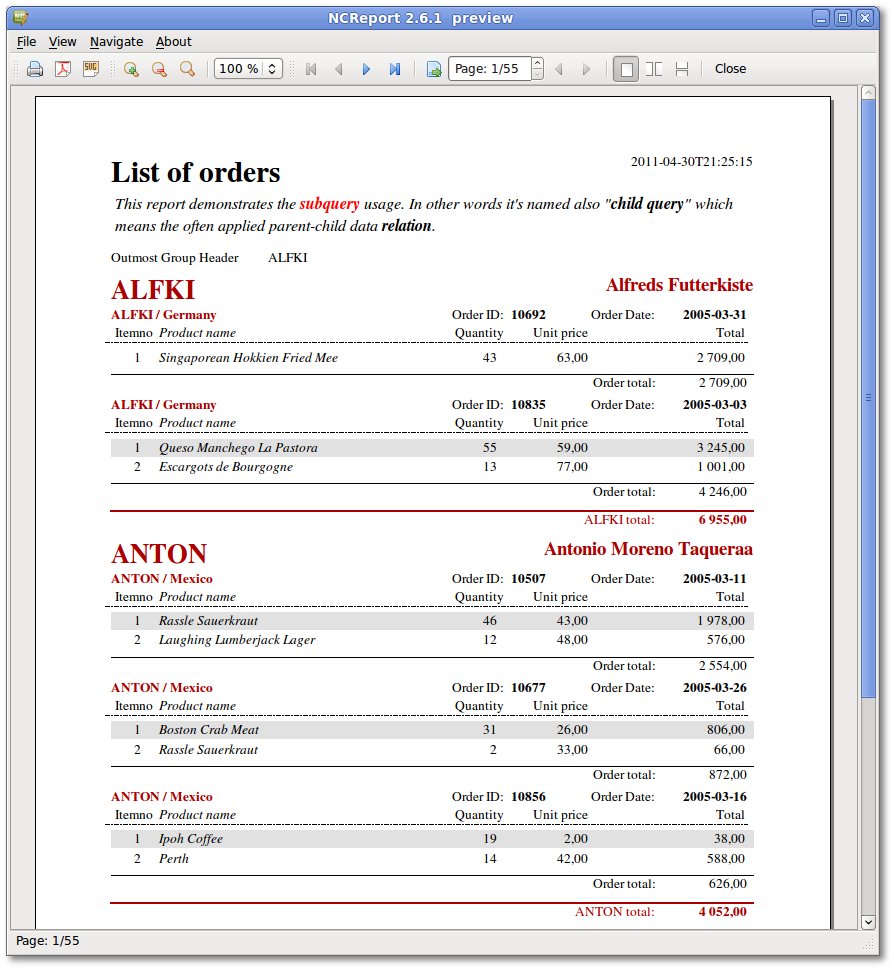Click grayed right arrow after page field

(587, 69)
